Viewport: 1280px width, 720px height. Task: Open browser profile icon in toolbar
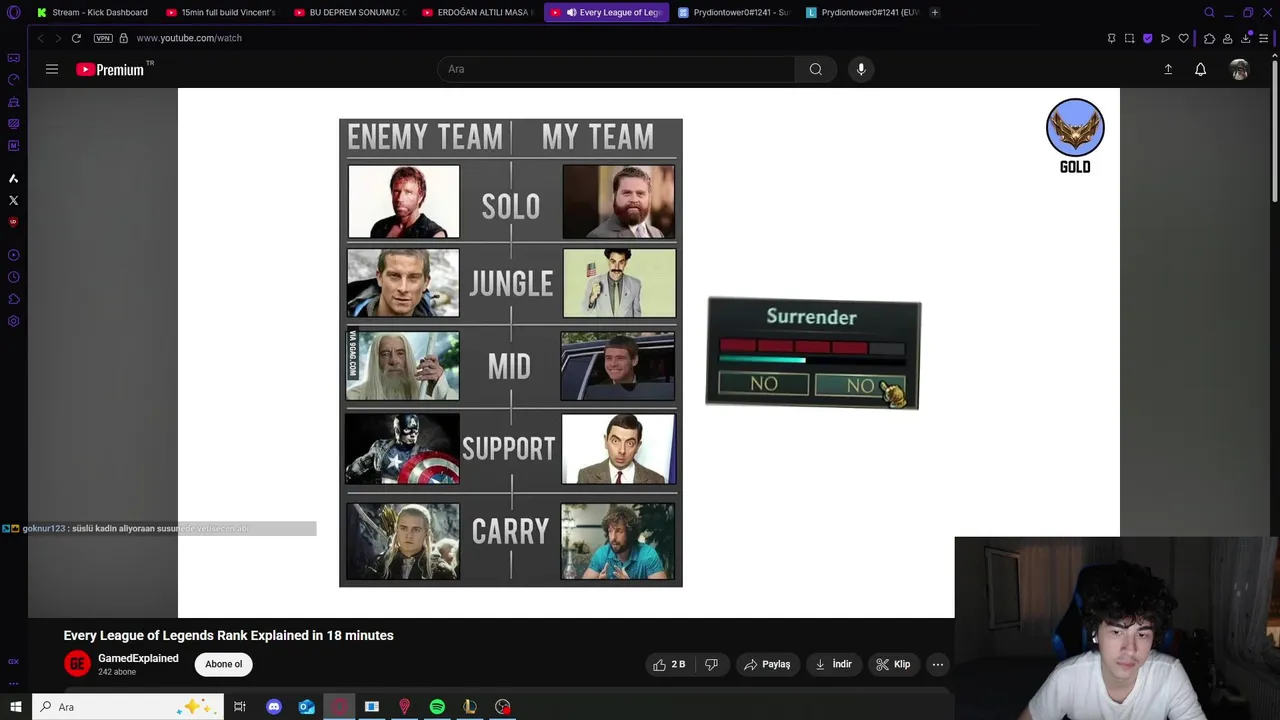coord(1227,38)
